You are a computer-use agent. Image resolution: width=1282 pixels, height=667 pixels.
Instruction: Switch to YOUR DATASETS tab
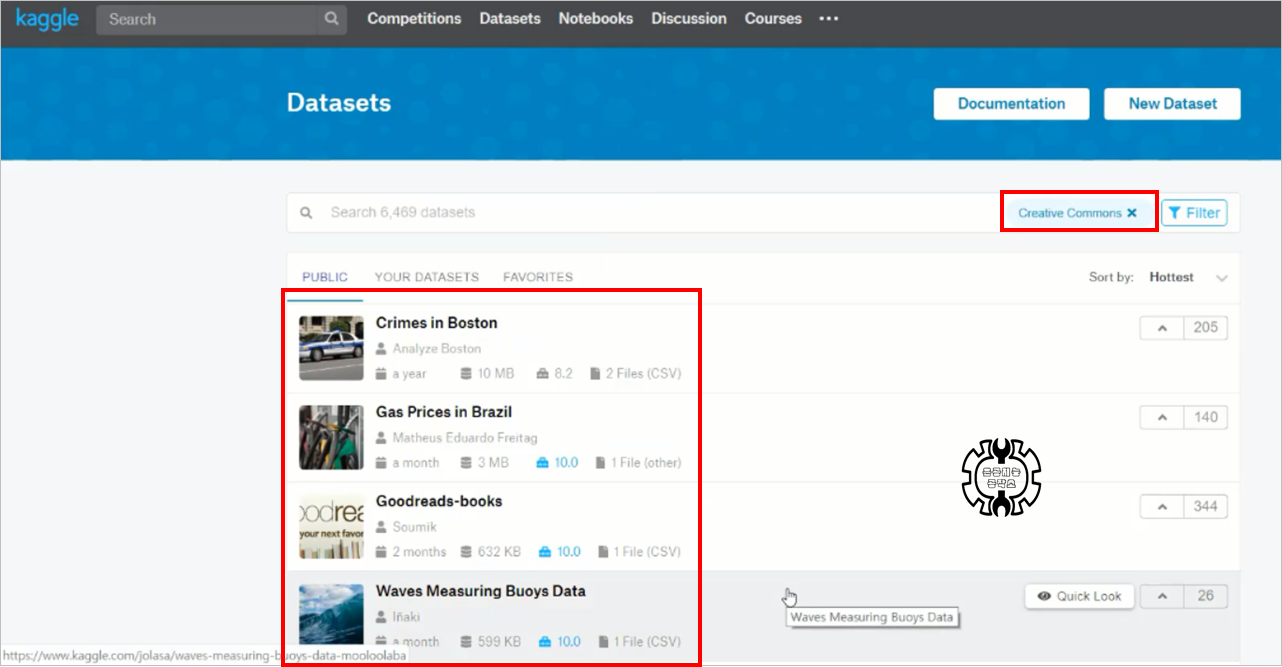pyautogui.click(x=427, y=277)
